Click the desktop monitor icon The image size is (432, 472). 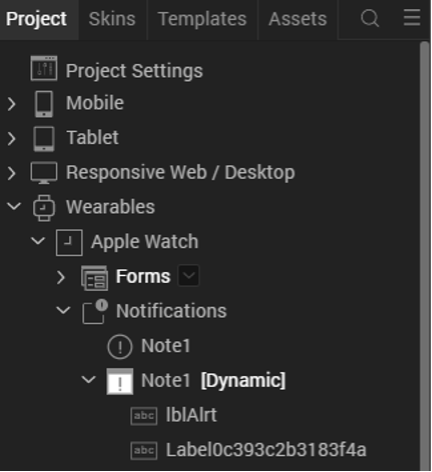click(x=44, y=173)
